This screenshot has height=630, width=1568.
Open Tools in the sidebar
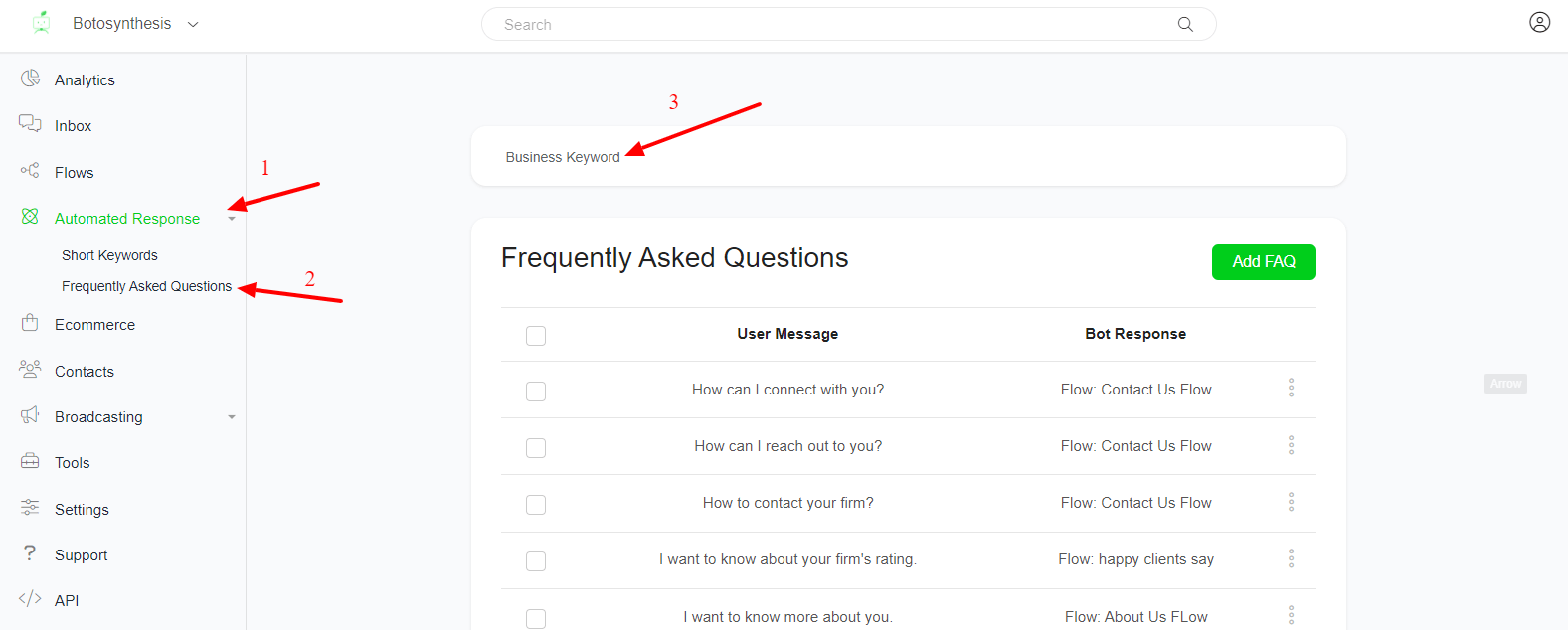[x=72, y=463]
